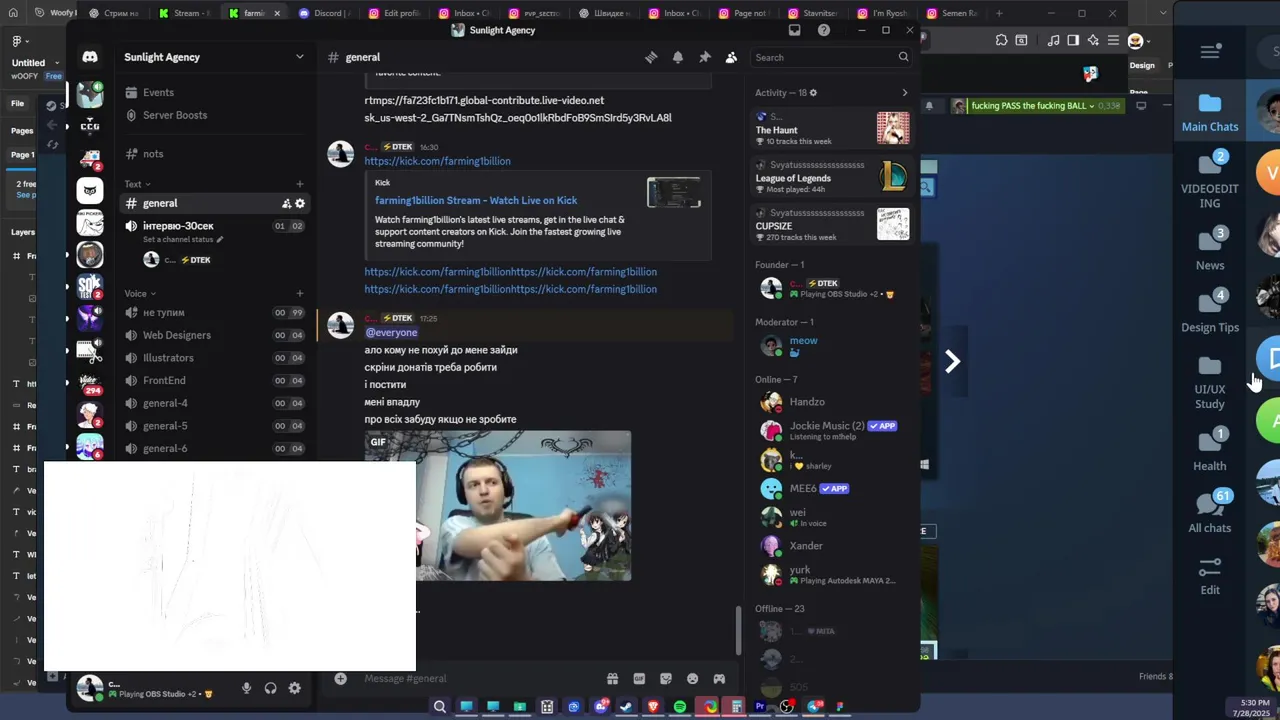Open the gift icon in message bar
This screenshot has width=1280, height=720.
pyautogui.click(x=612, y=679)
